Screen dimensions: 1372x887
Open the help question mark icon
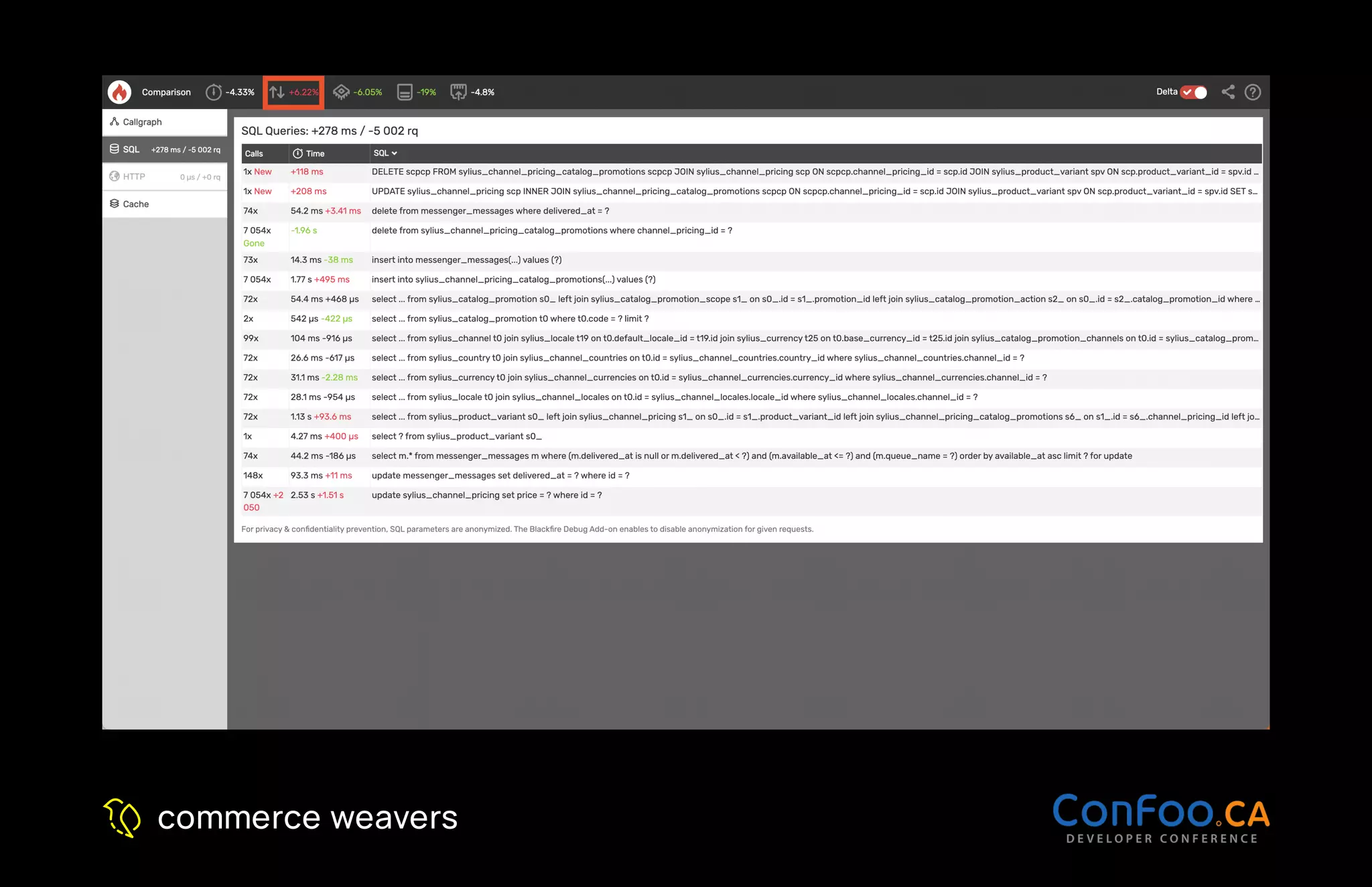1253,92
